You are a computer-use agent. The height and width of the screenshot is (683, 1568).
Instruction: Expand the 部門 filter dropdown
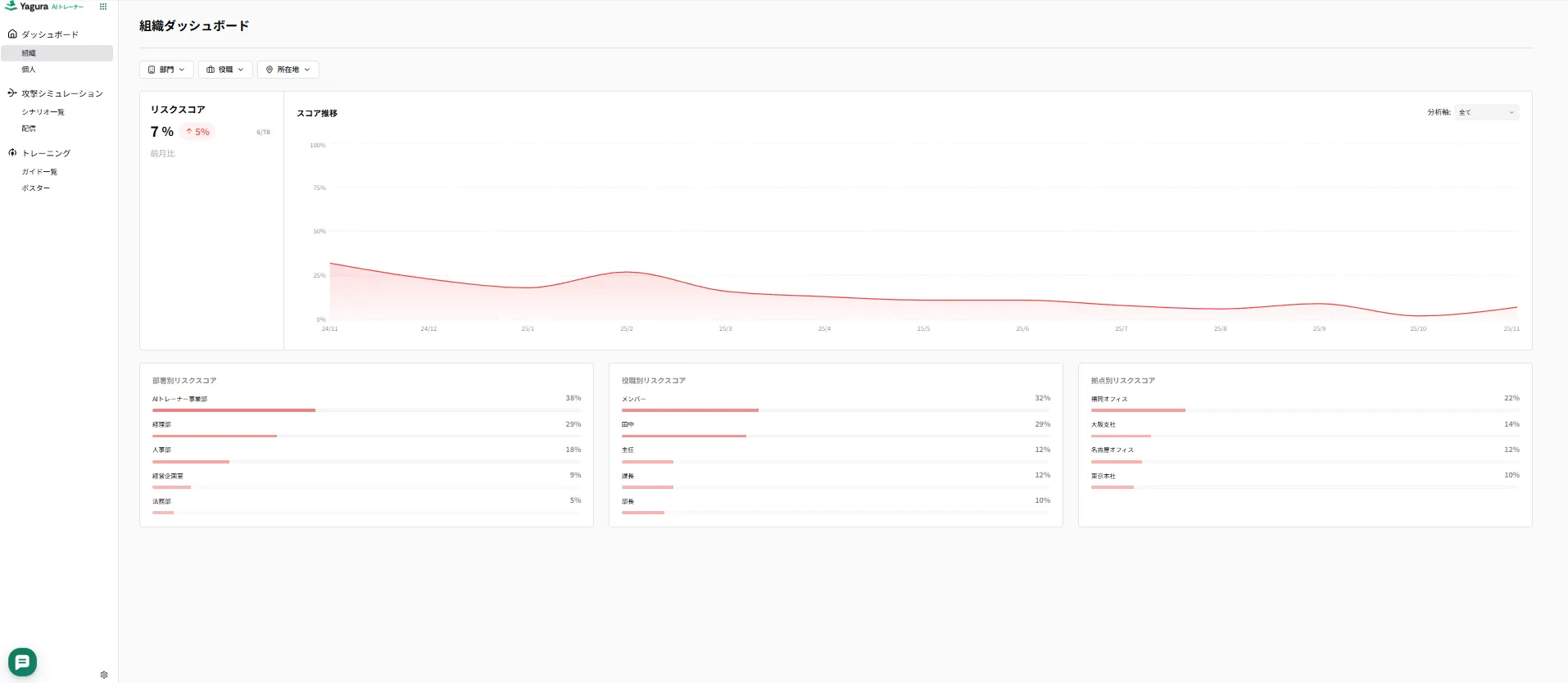pyautogui.click(x=166, y=70)
